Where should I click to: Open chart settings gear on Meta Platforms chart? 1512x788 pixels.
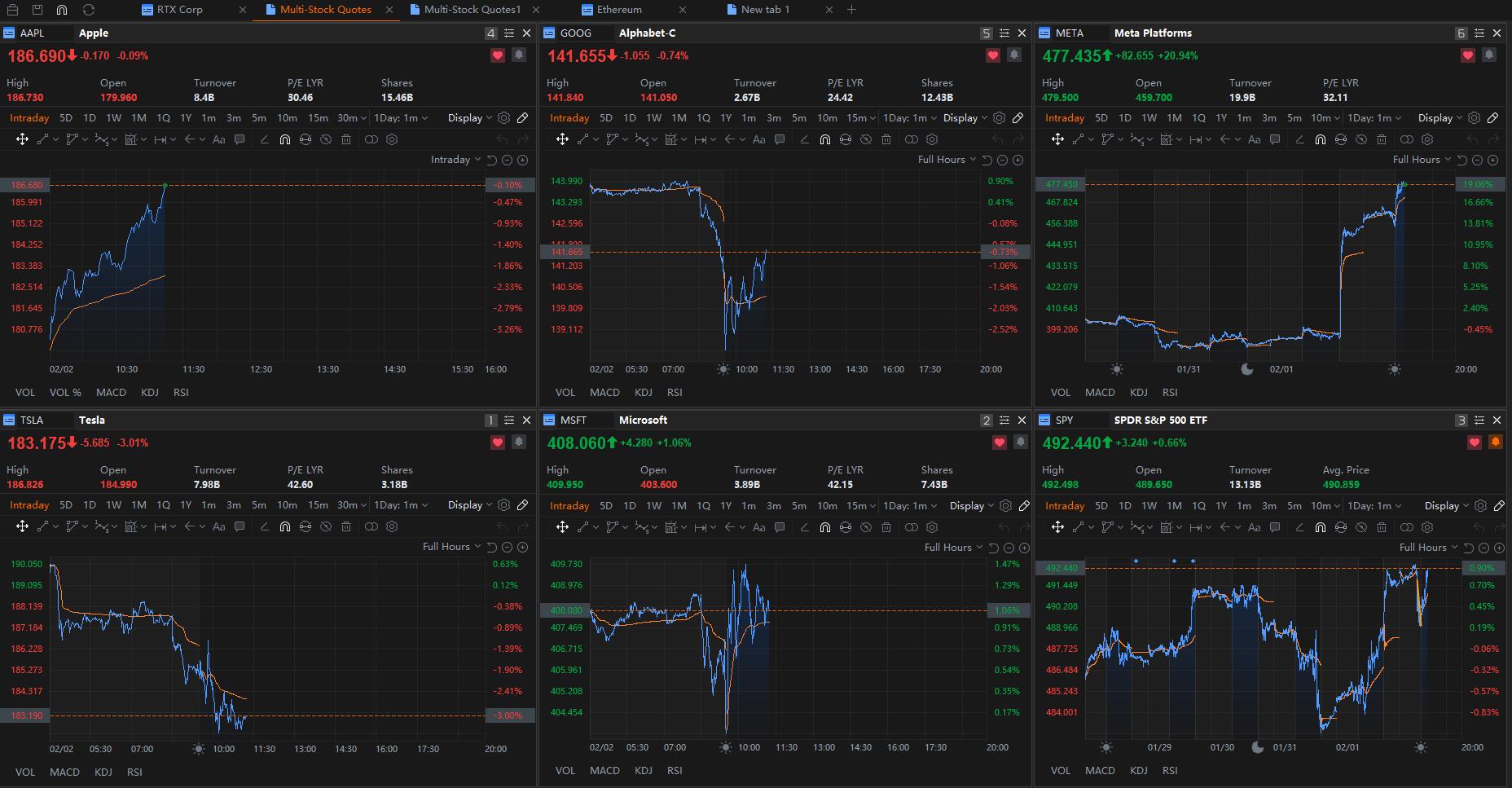click(x=1474, y=117)
